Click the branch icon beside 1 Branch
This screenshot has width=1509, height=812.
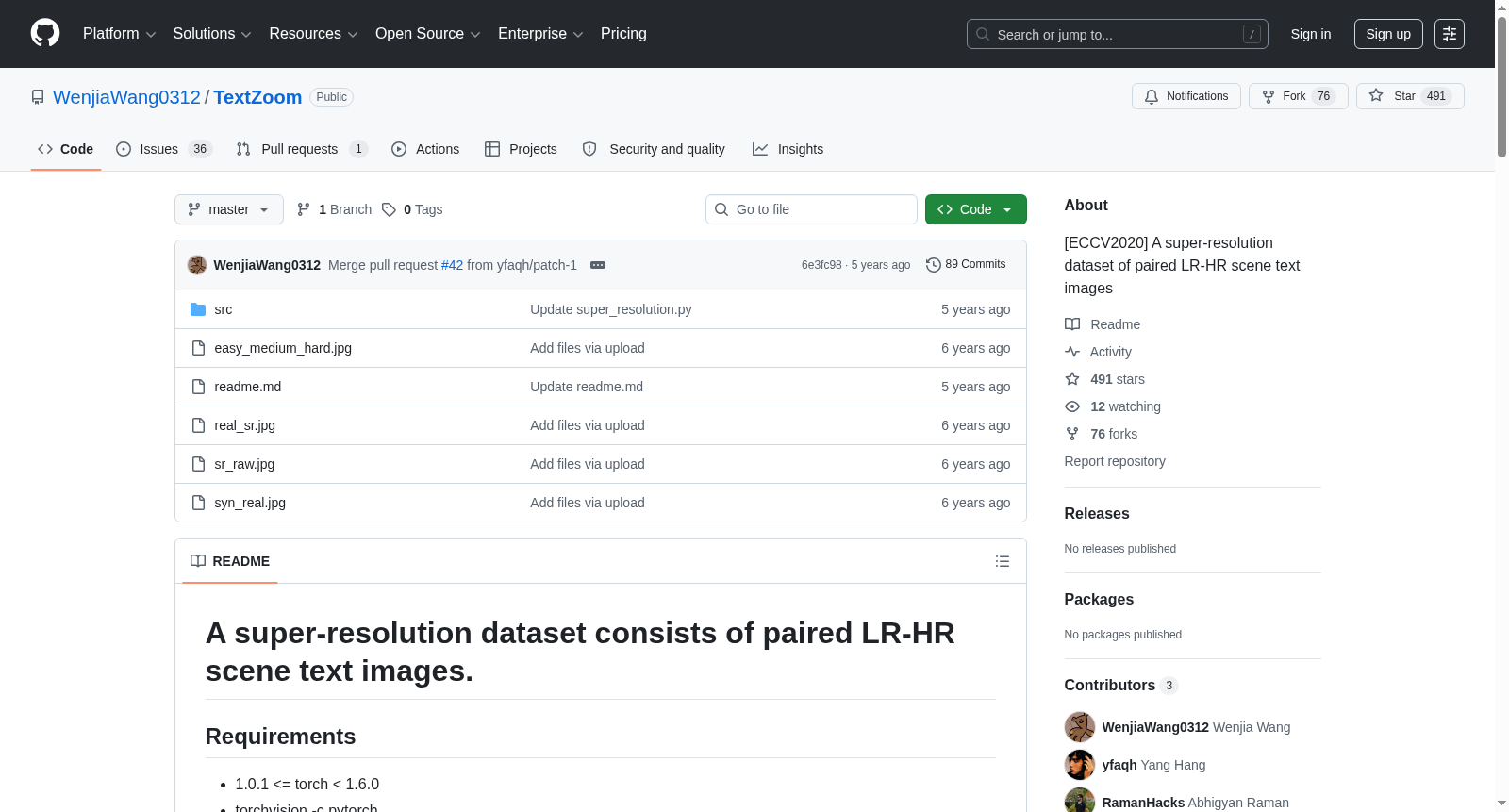(304, 209)
